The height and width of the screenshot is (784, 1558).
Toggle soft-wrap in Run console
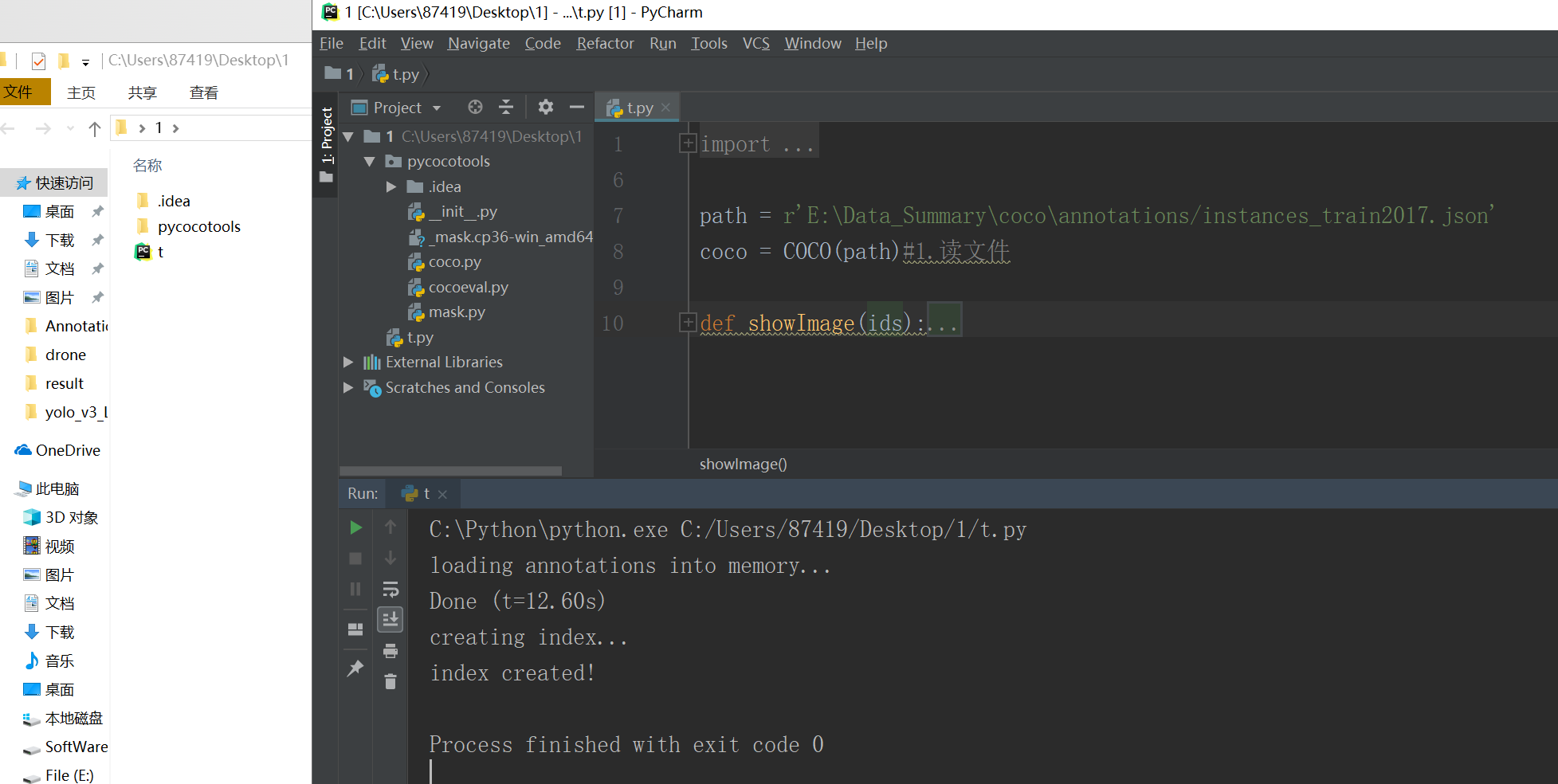pyautogui.click(x=390, y=590)
